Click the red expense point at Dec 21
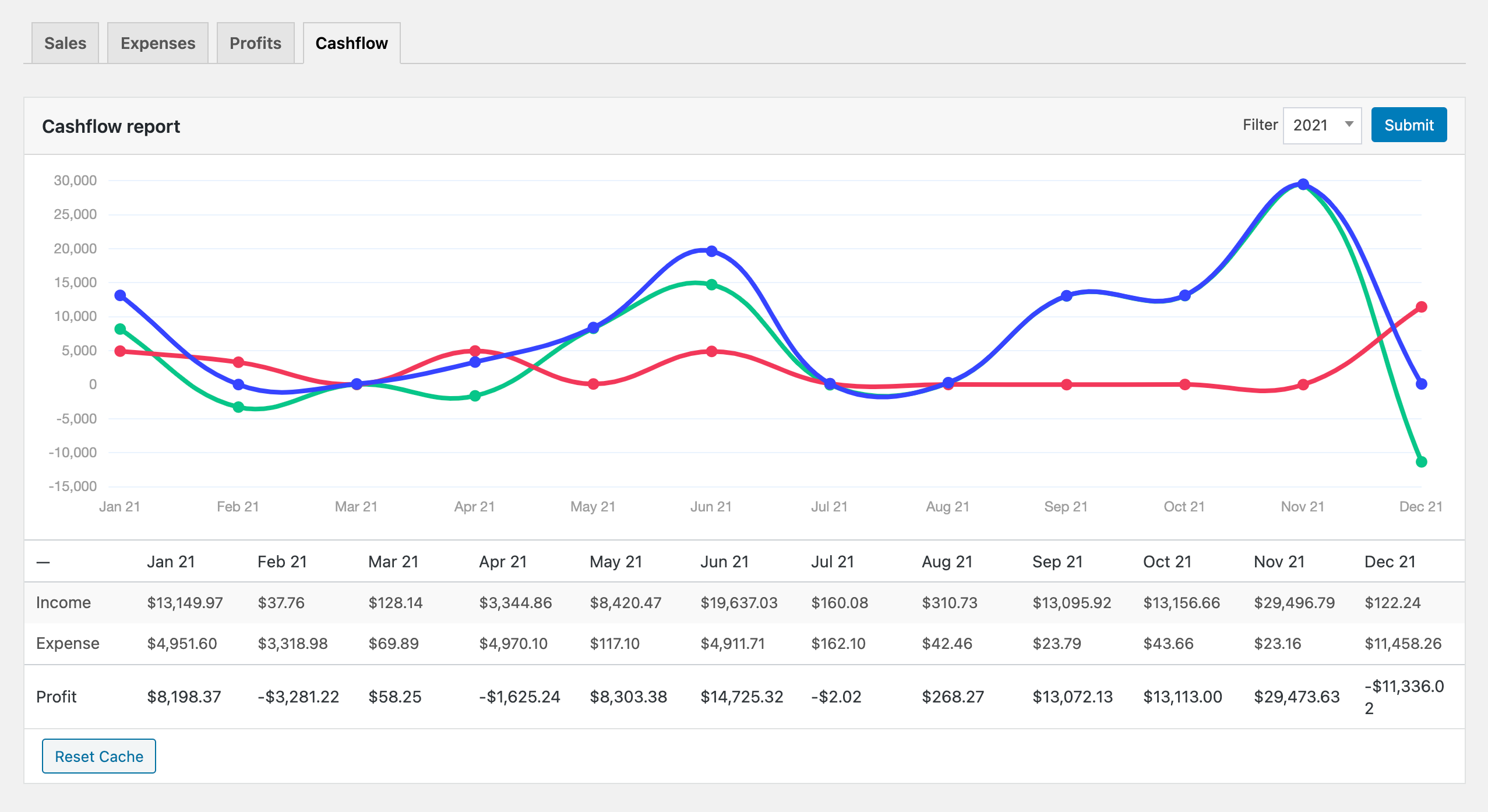The image size is (1488, 812). click(1421, 306)
